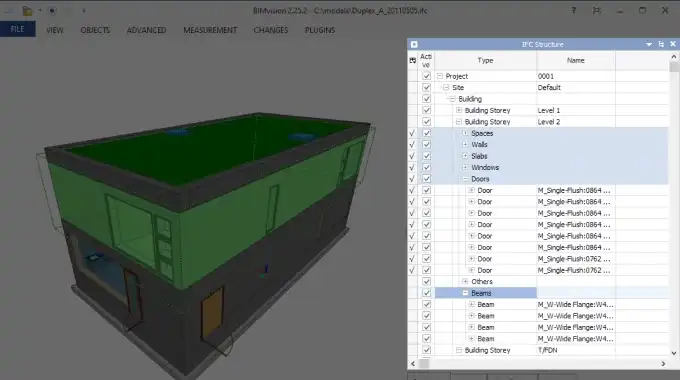680x380 pixels.
Task: Switch to the CHANGES ribbon tab
Action: 271,30
